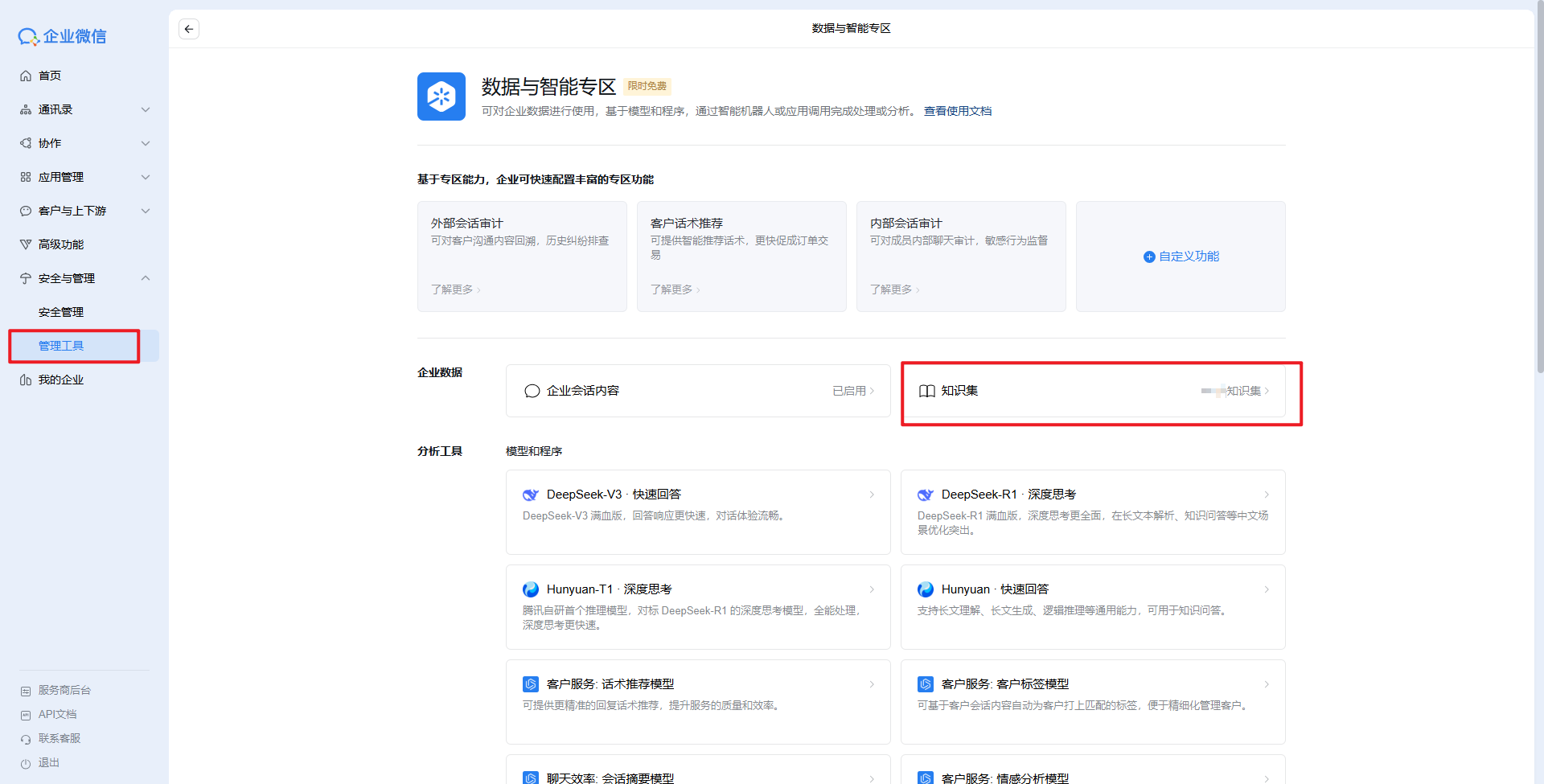Open the 查看使用文档 link

tap(957, 111)
